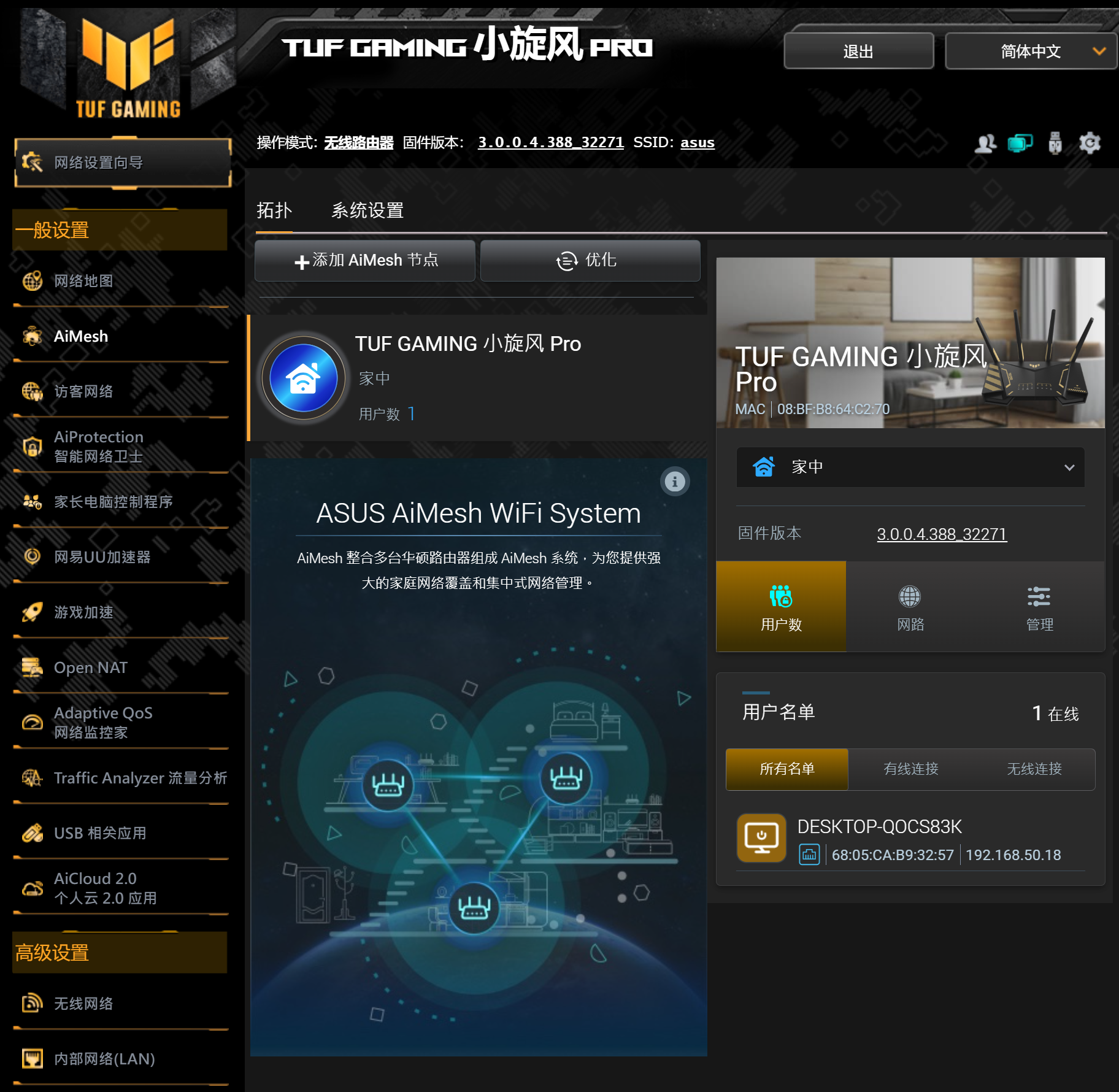Click the 1 在线 online count
1119x1092 pixels.
tap(1056, 713)
